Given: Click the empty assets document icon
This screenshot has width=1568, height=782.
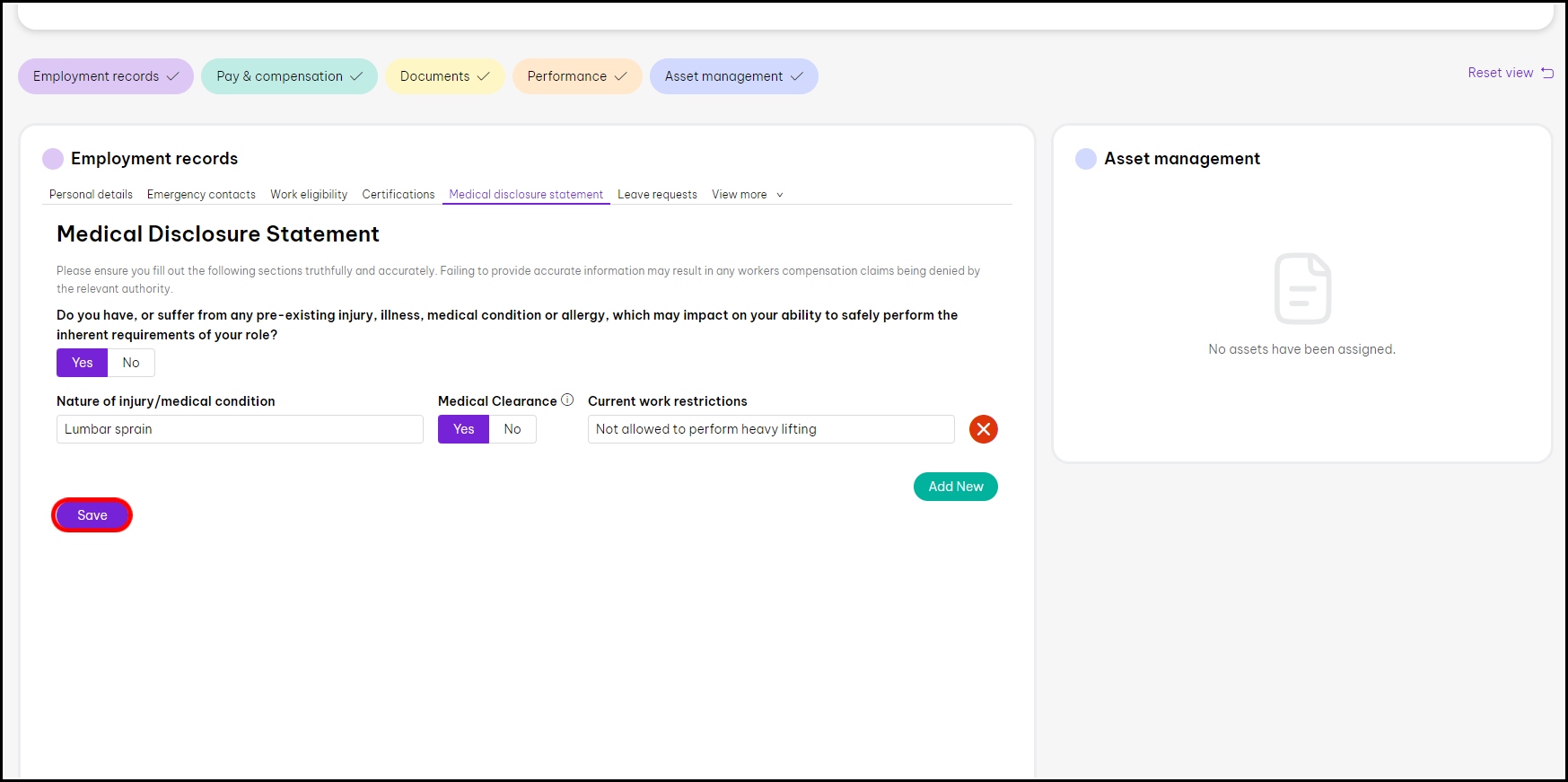Looking at the screenshot, I should point(1302,288).
